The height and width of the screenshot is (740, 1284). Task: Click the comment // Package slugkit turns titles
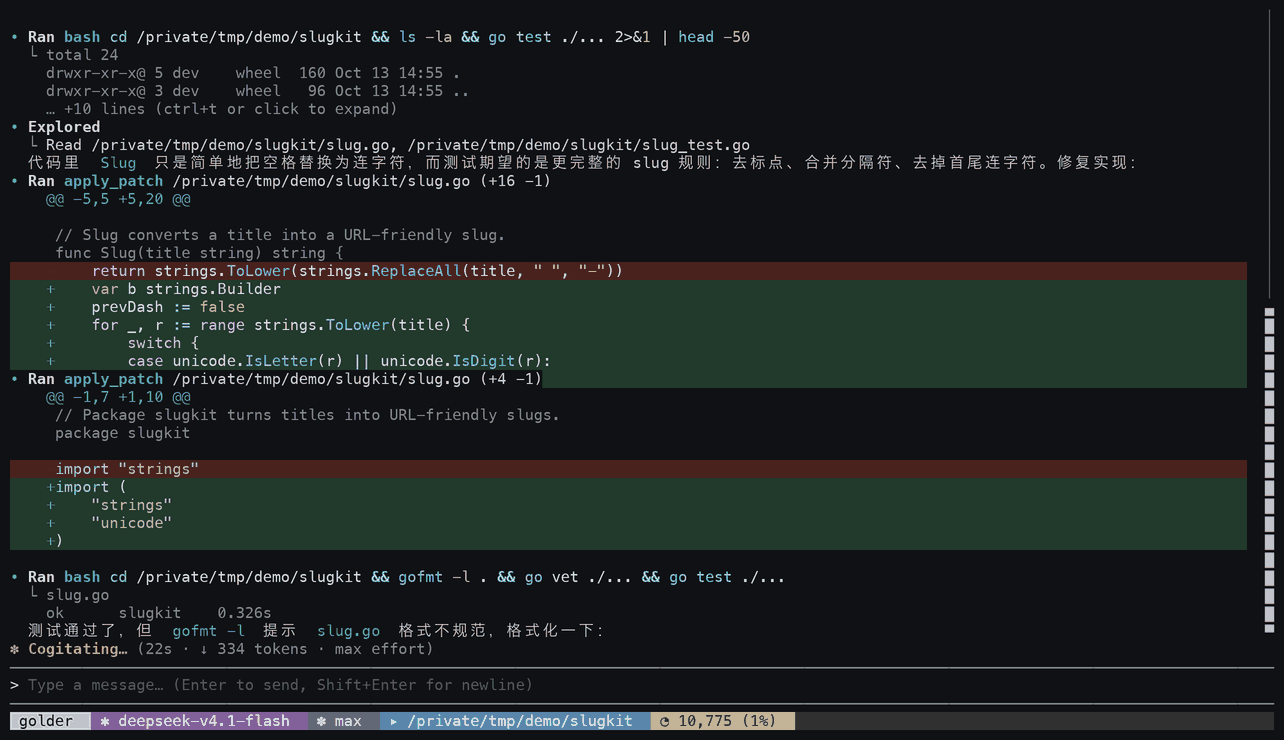tap(307, 415)
